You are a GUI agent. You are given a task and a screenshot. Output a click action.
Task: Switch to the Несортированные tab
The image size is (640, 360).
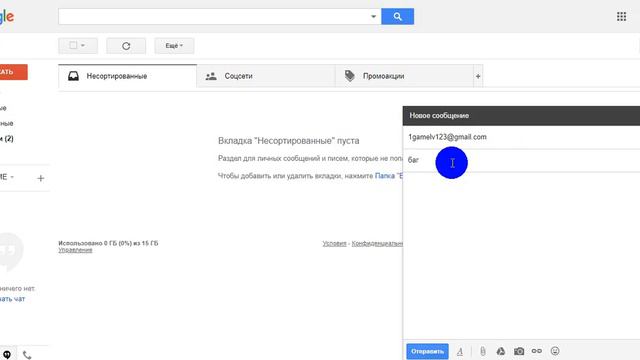[127, 76]
